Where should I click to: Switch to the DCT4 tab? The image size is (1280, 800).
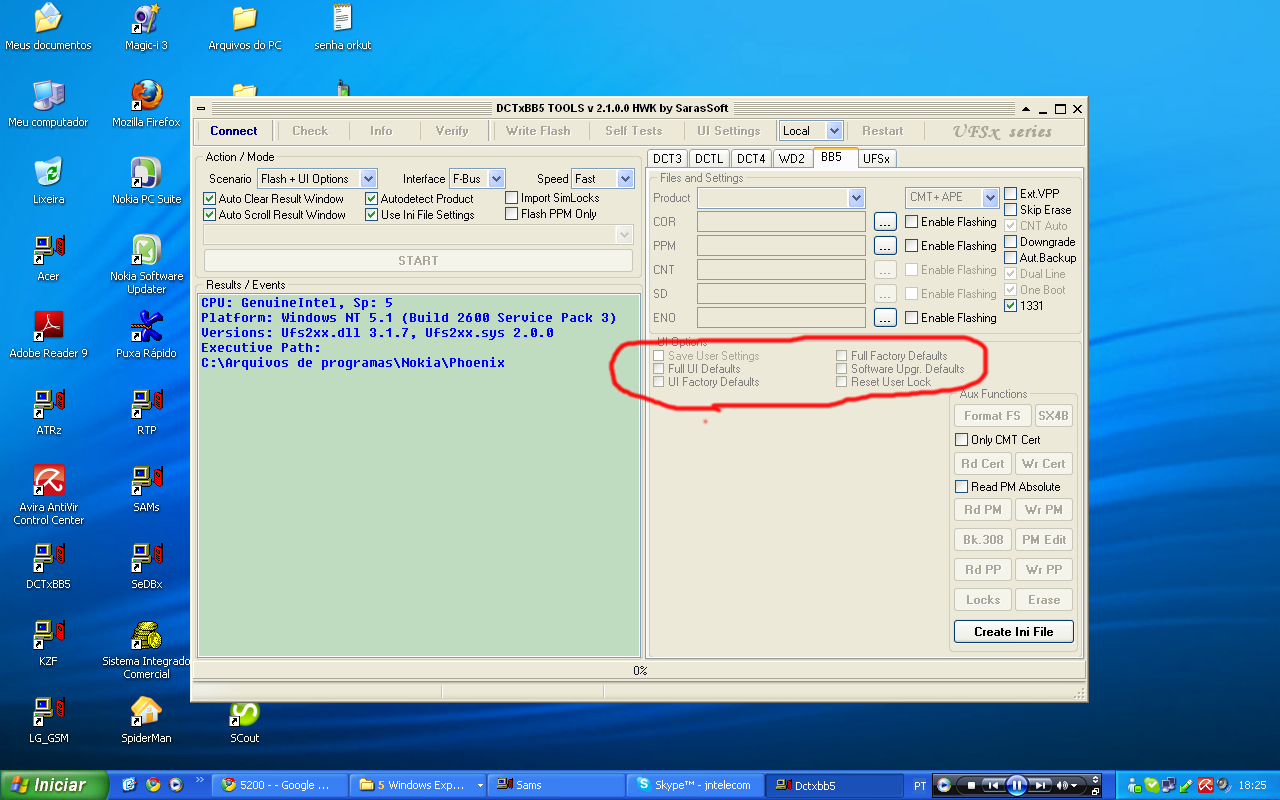[x=751, y=158]
